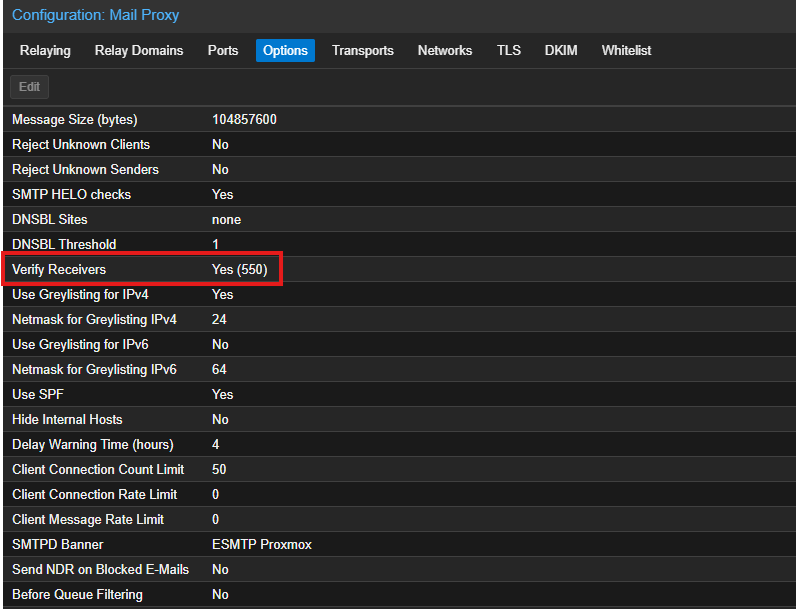Select Client Connection Count Limit row

point(400,469)
